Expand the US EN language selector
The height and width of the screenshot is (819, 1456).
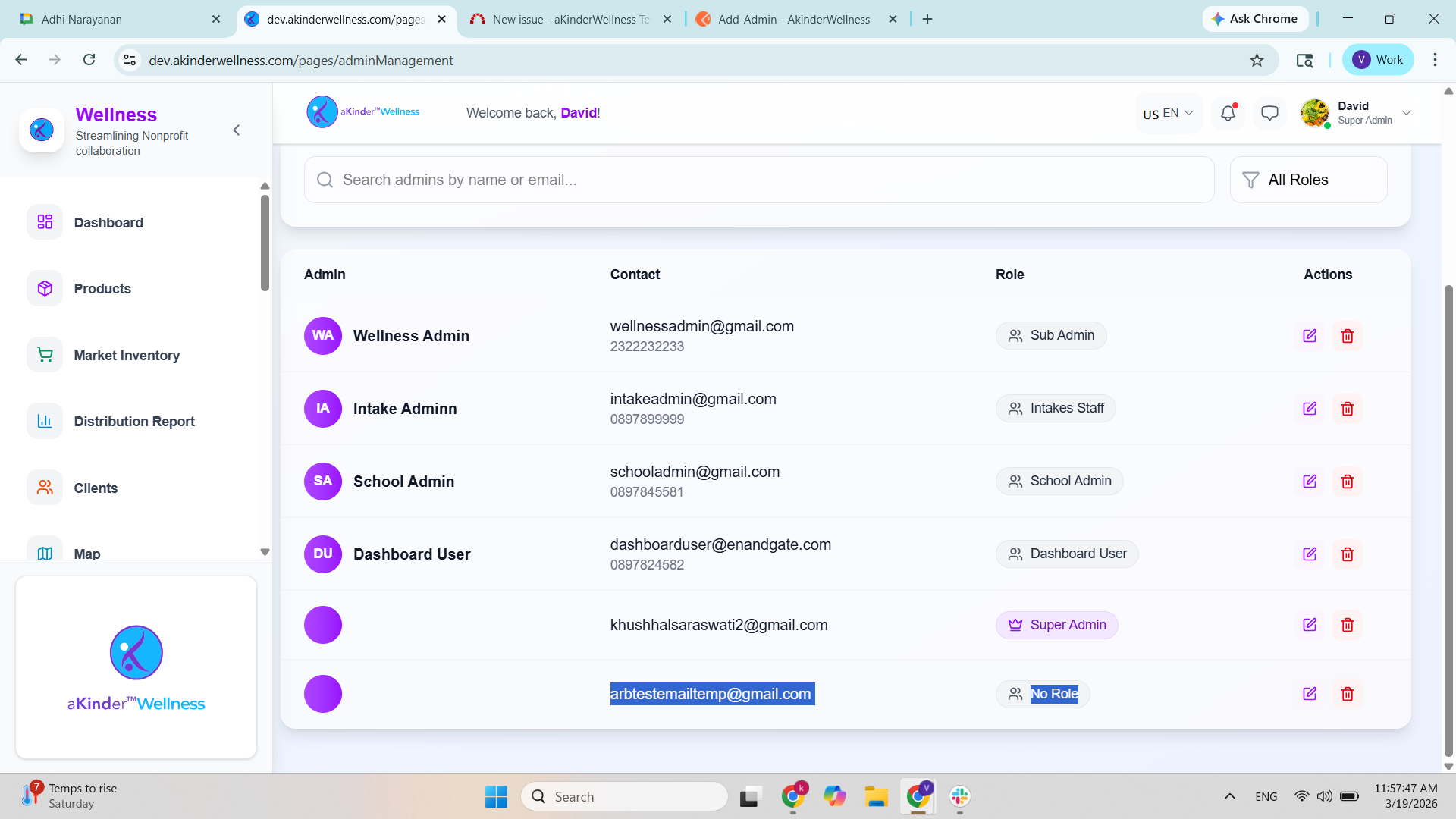[1168, 113]
